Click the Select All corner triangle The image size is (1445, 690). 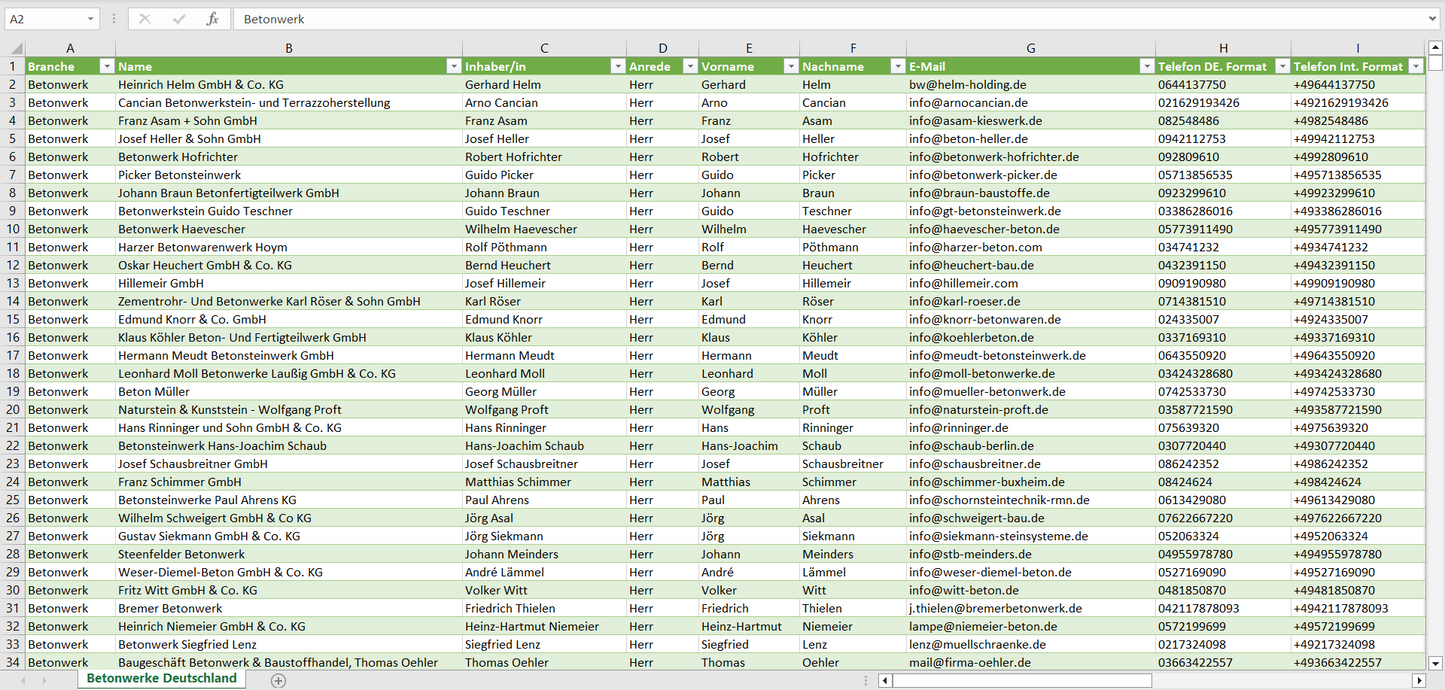pos(16,48)
